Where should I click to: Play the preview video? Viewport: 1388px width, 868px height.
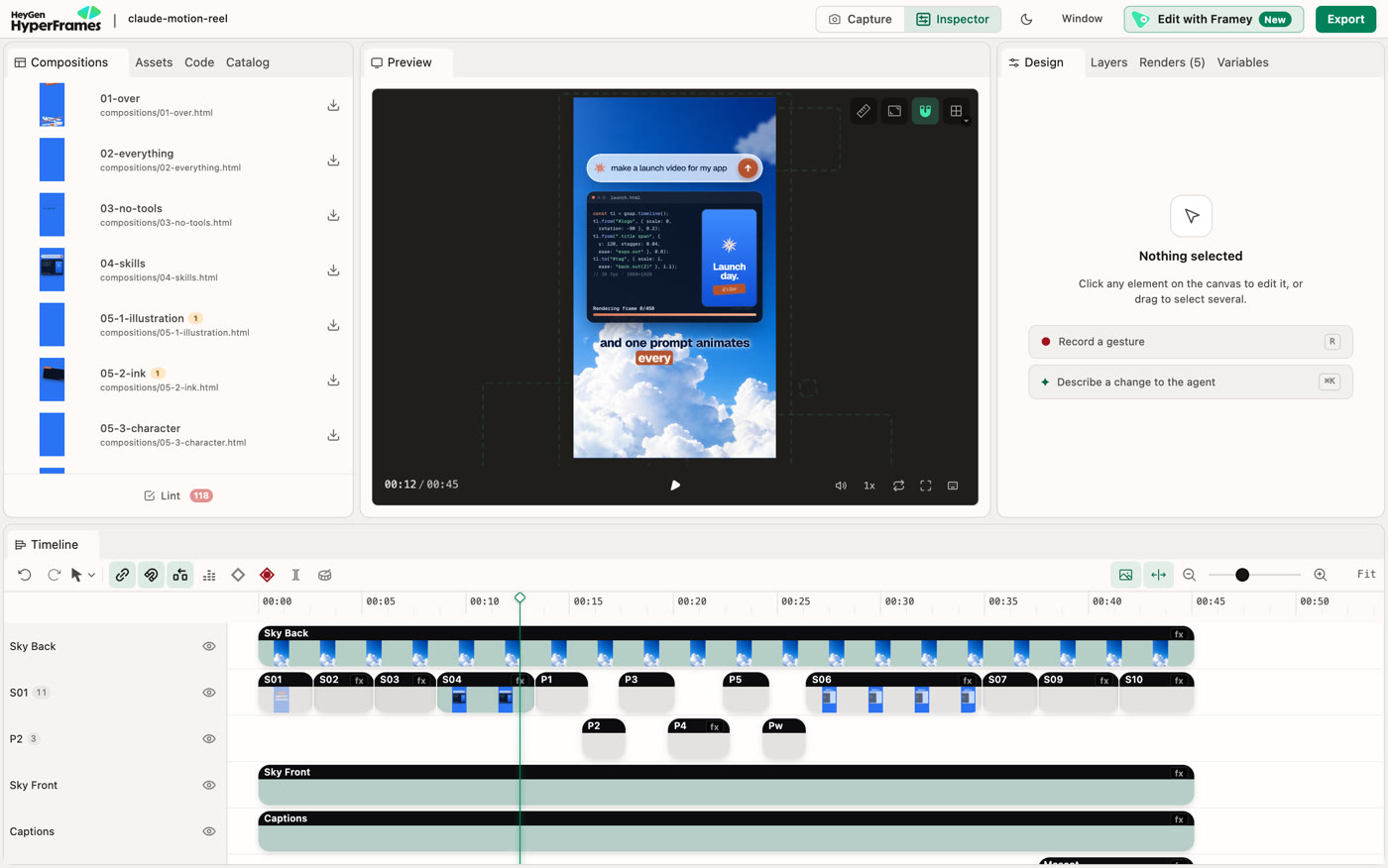(675, 486)
